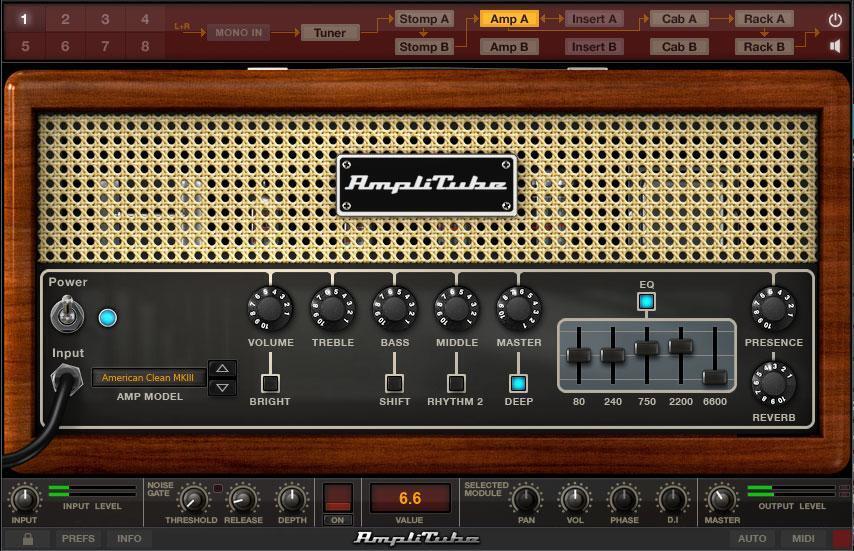Click the bottom-bar MASTER output knob

point(721,499)
